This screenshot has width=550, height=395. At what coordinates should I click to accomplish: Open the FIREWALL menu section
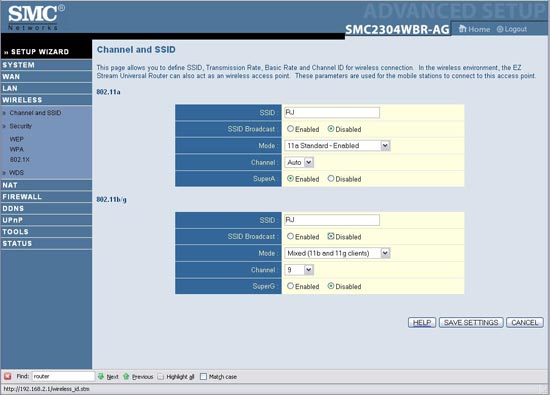(x=46, y=197)
